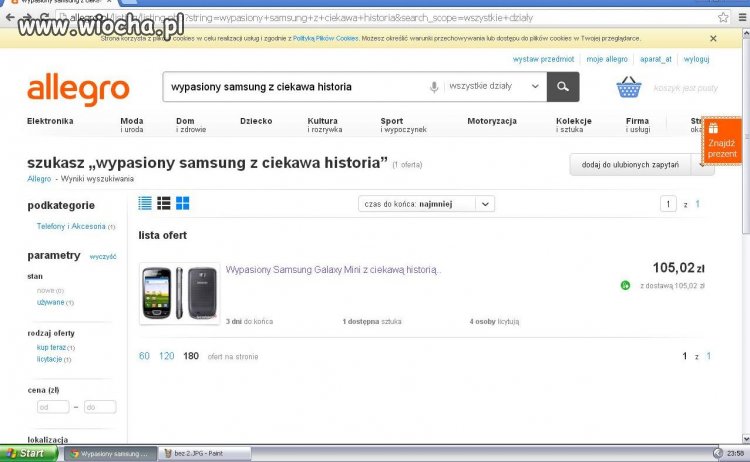Open Dziecko category menu
Image resolution: width=750 pixels, height=462 pixels.
pyautogui.click(x=256, y=121)
